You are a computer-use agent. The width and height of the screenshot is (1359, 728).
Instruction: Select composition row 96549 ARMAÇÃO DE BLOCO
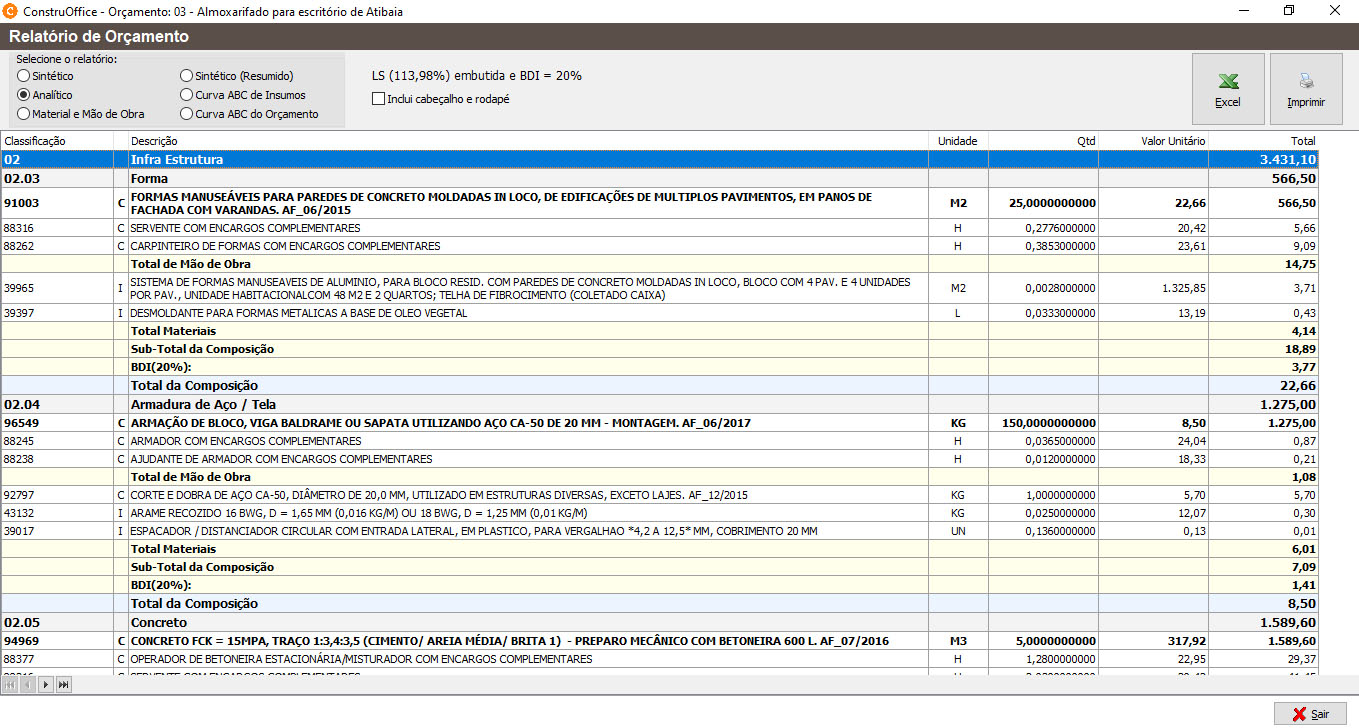[x=660, y=423]
